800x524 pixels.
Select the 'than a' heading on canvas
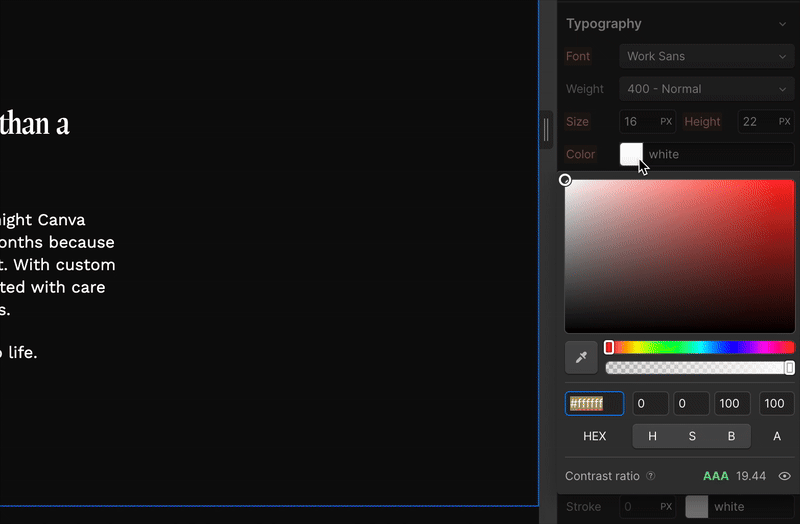coord(35,124)
